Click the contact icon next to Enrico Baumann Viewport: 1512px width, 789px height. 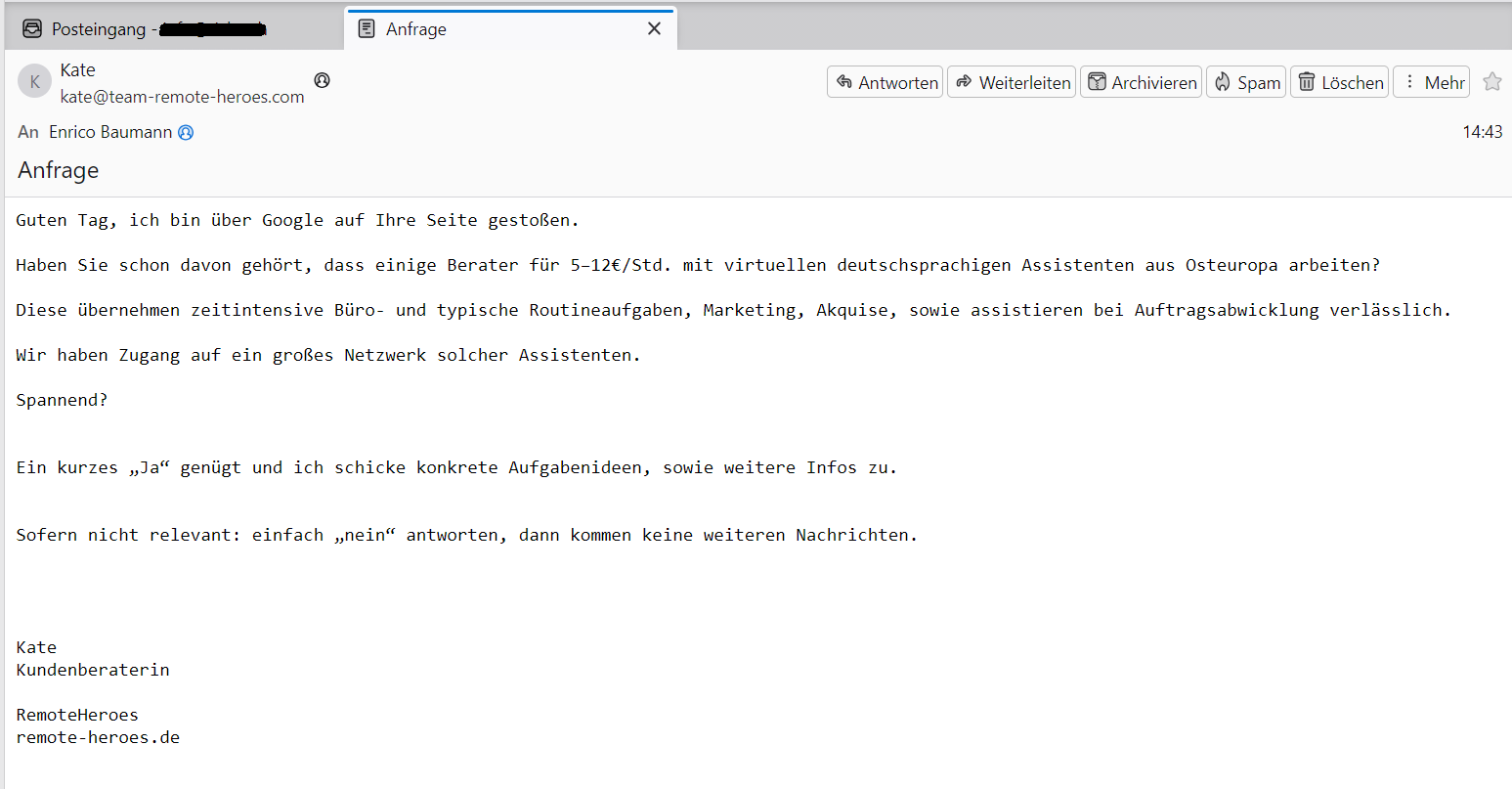pyautogui.click(x=186, y=132)
